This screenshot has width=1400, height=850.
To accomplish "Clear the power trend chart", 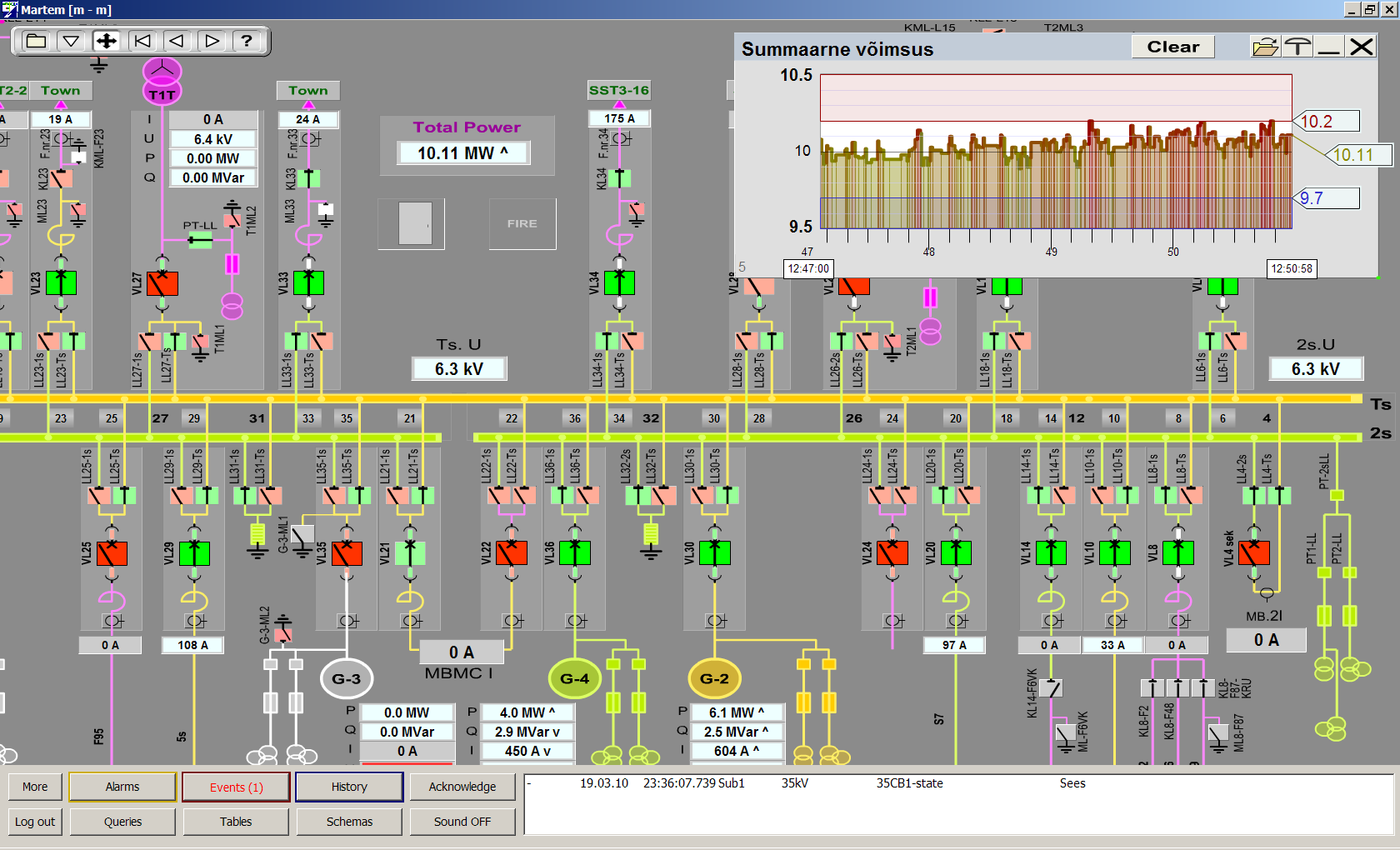I will [1172, 47].
